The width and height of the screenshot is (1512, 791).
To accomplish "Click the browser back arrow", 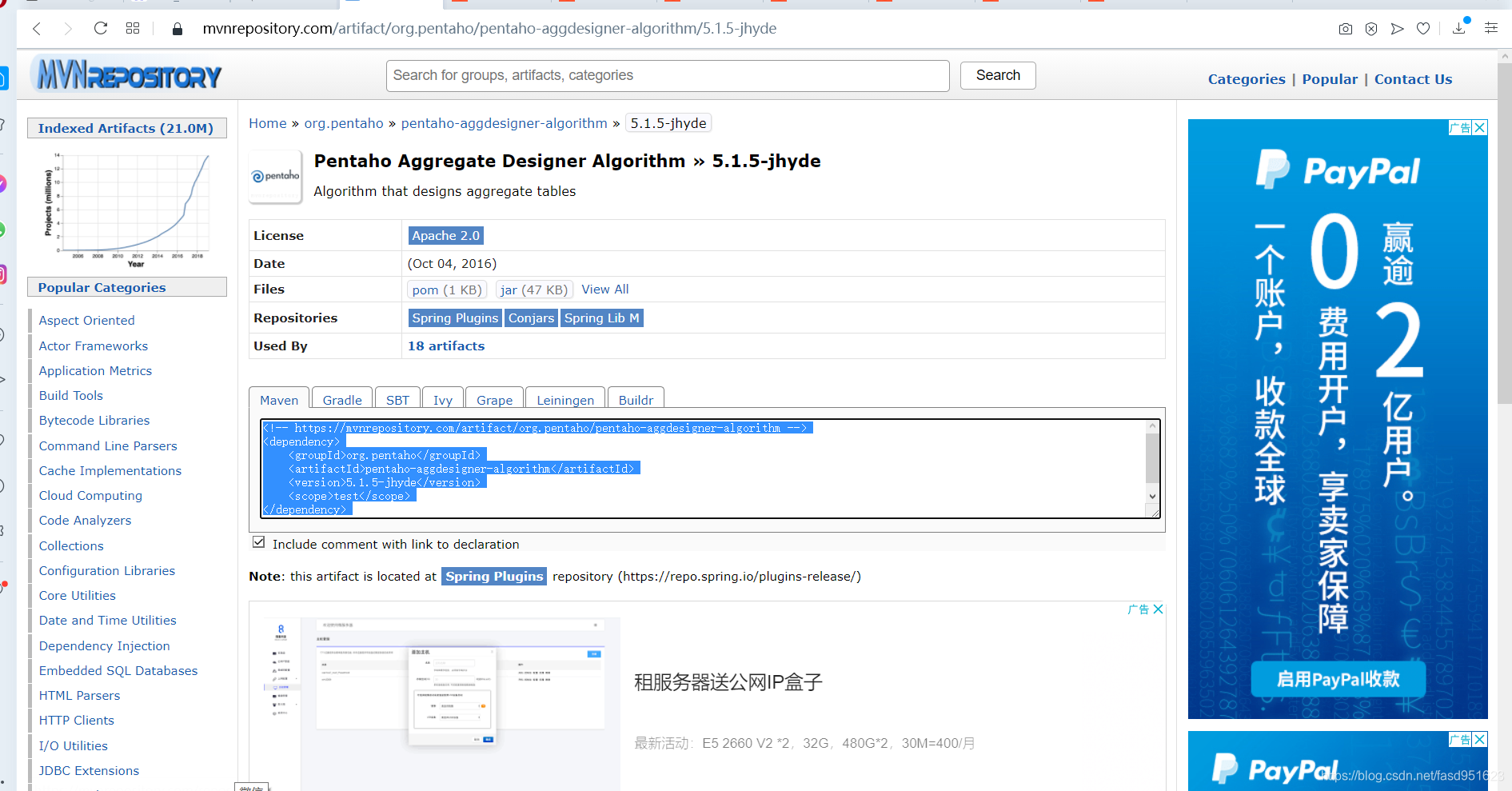I will [37, 28].
